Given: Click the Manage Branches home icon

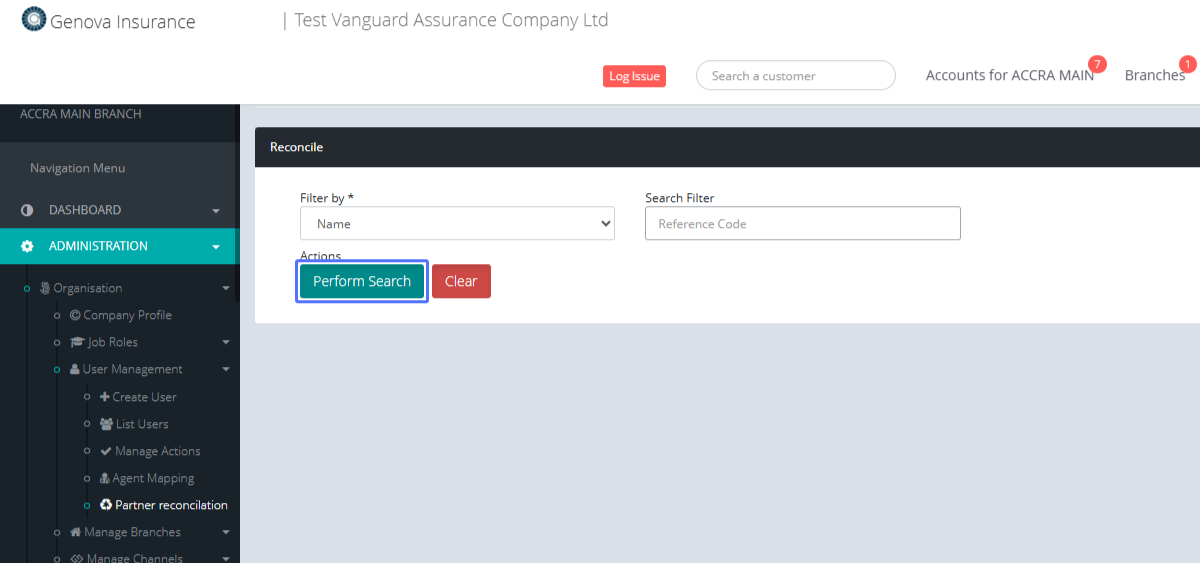Looking at the screenshot, I should pos(75,532).
